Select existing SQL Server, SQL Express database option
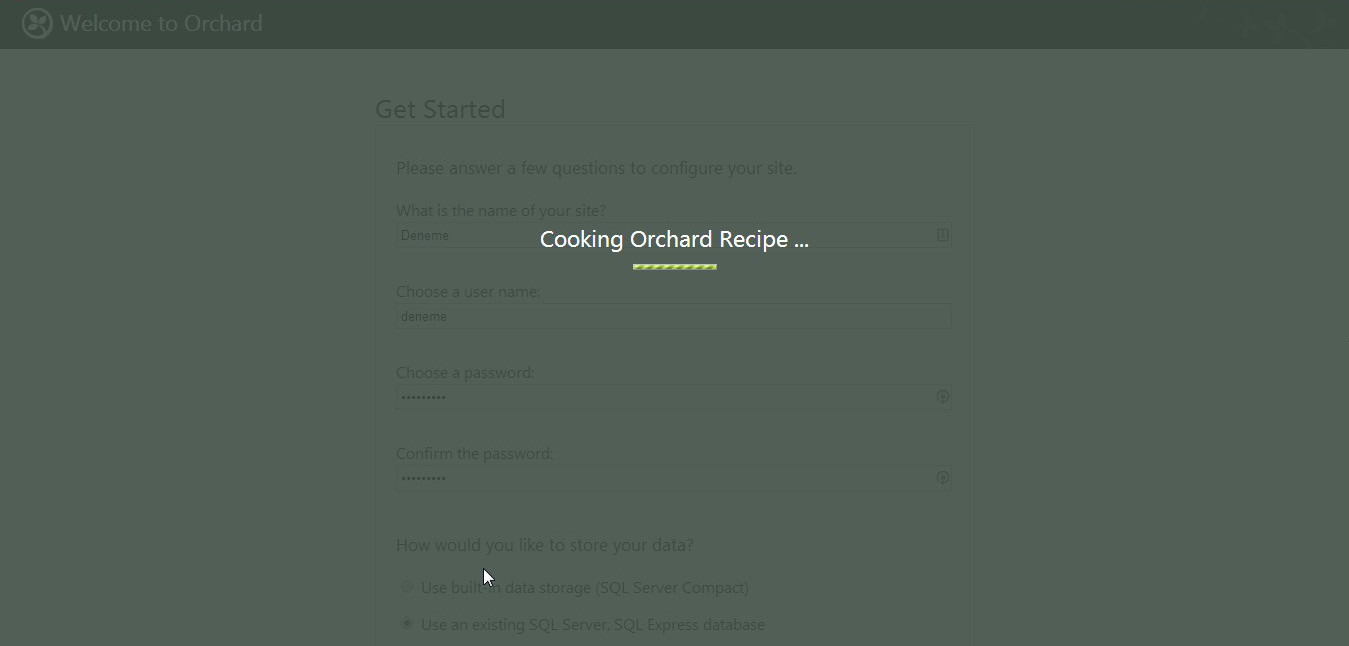This screenshot has height=646, width=1349. (x=407, y=623)
